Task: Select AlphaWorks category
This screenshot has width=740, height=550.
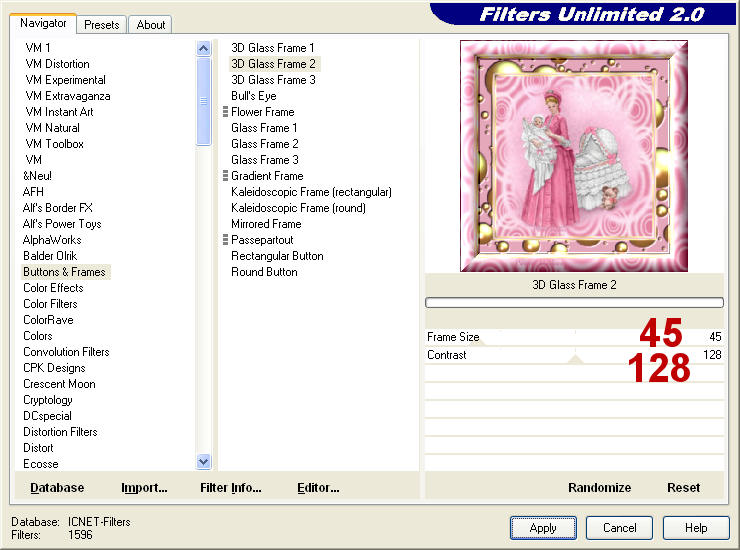Action: coord(52,240)
